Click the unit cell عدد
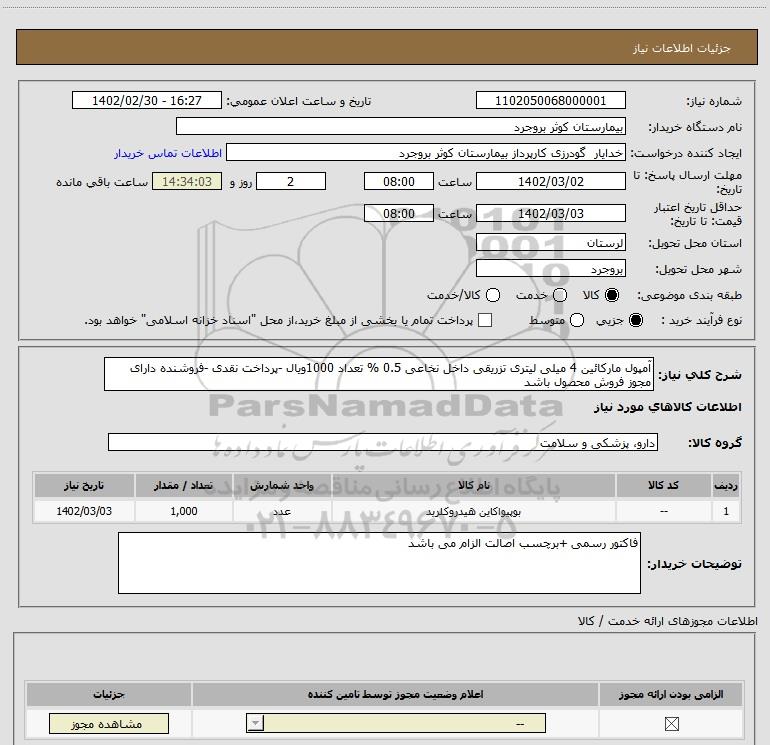The width and height of the screenshot is (770, 745). (282, 511)
